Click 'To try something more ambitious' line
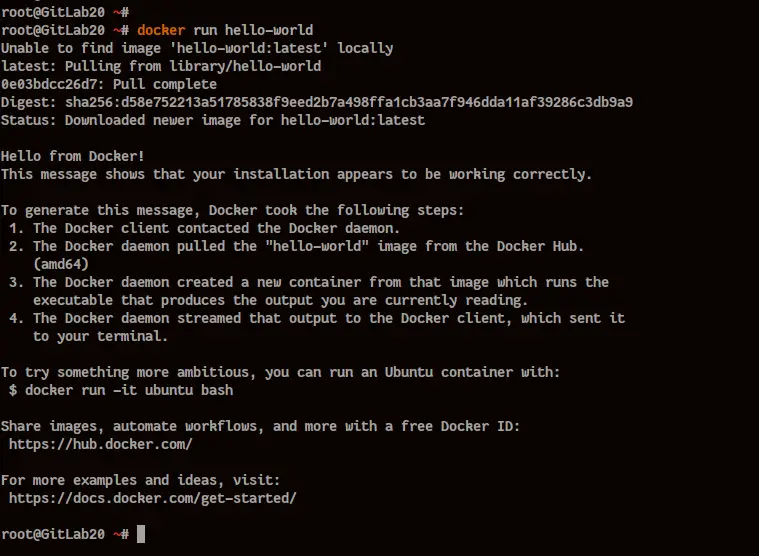 280,372
